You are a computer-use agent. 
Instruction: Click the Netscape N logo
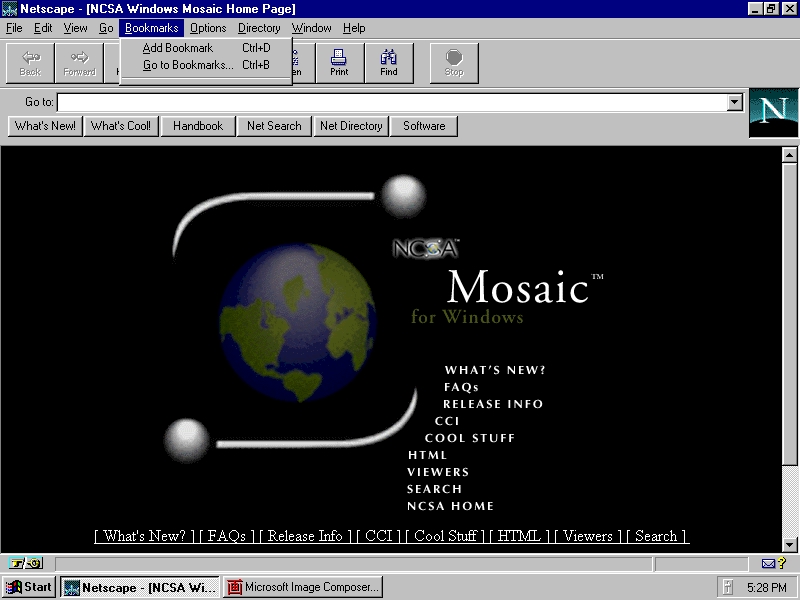[x=773, y=113]
